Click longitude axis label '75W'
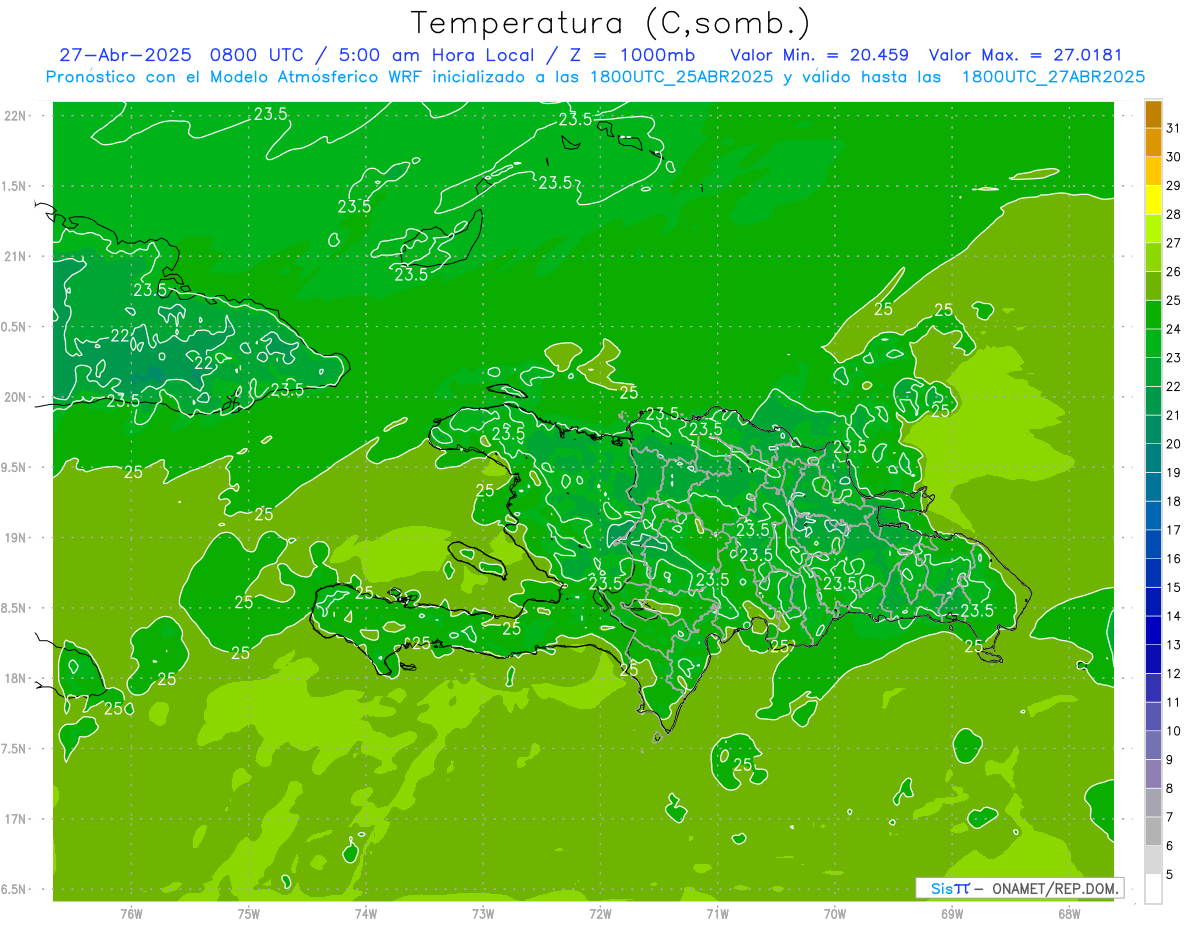Screen dimensions: 1200x927 (249, 913)
